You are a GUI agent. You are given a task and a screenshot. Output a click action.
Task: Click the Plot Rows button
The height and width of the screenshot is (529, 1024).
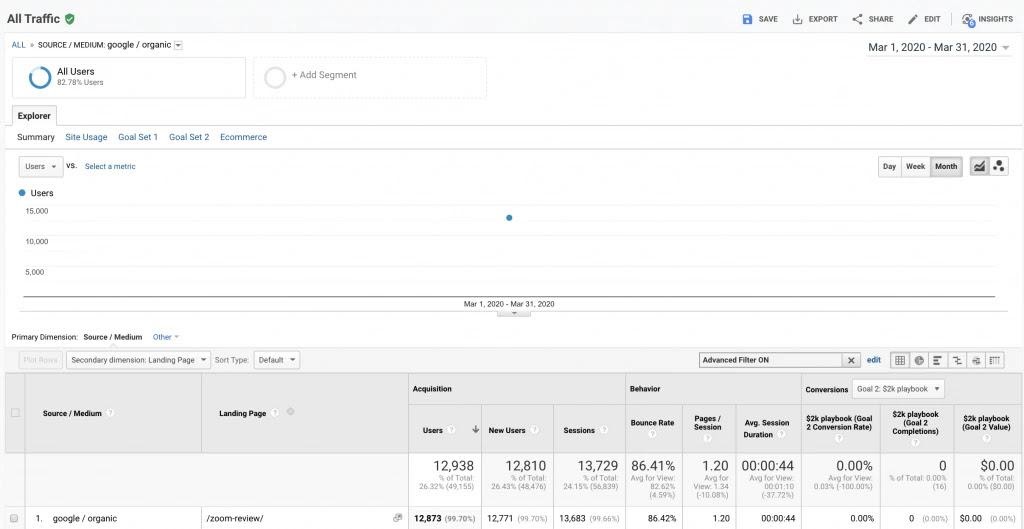tap(40, 360)
